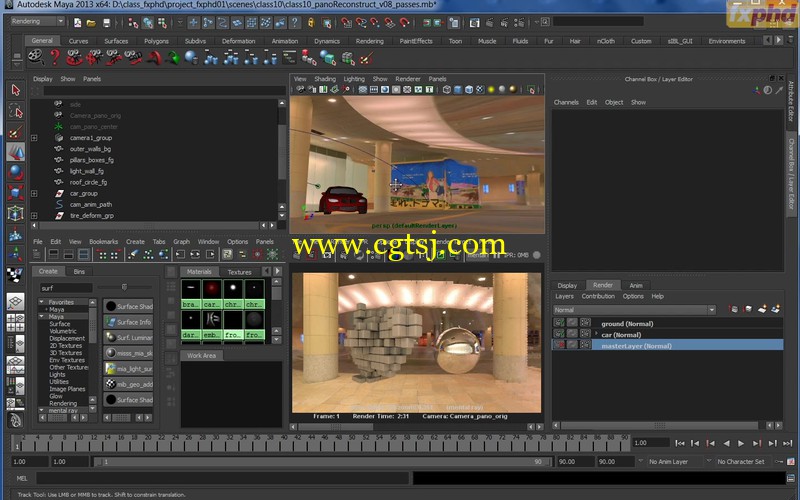Click the four-pane layout icon
Image resolution: width=800 pixels, height=500 pixels.
tap(15, 323)
